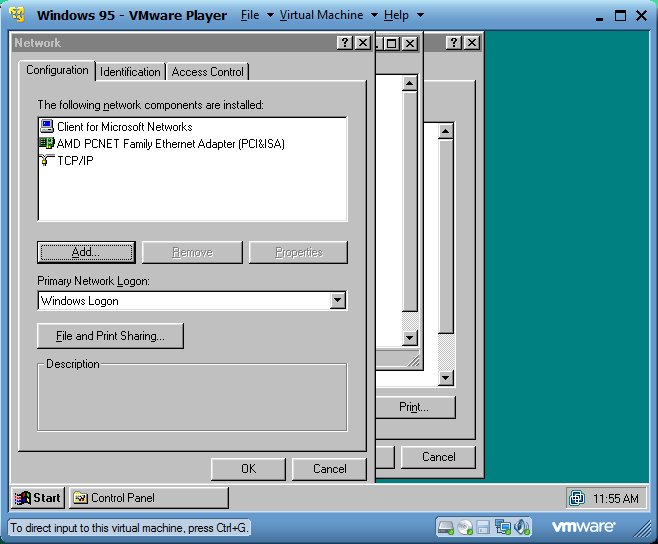
Task: Close the Network dialog
Action: click(x=363, y=42)
